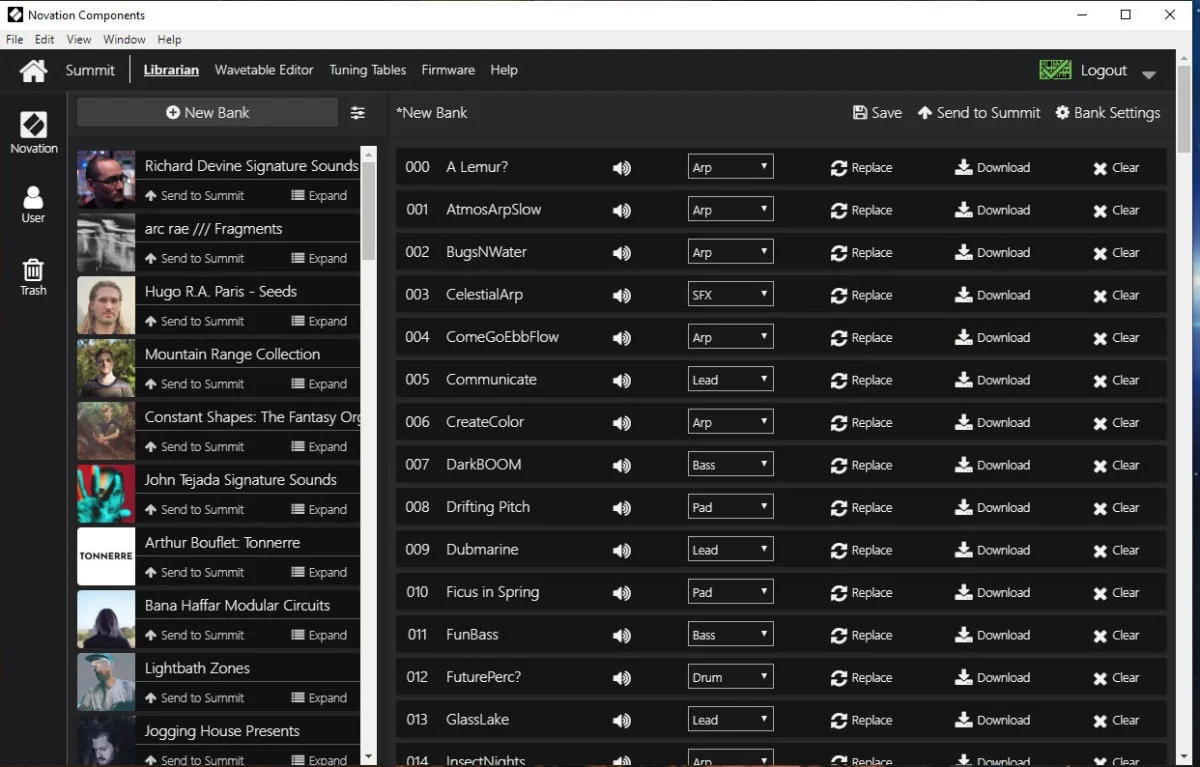Switch to the Tuning Tables tab
The height and width of the screenshot is (767, 1200).
click(368, 70)
